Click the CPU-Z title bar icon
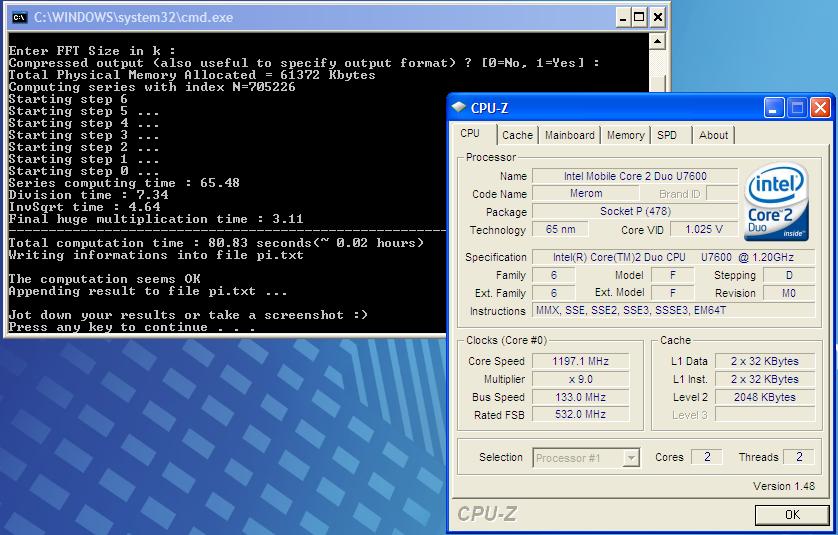838x535 pixels. 459,107
